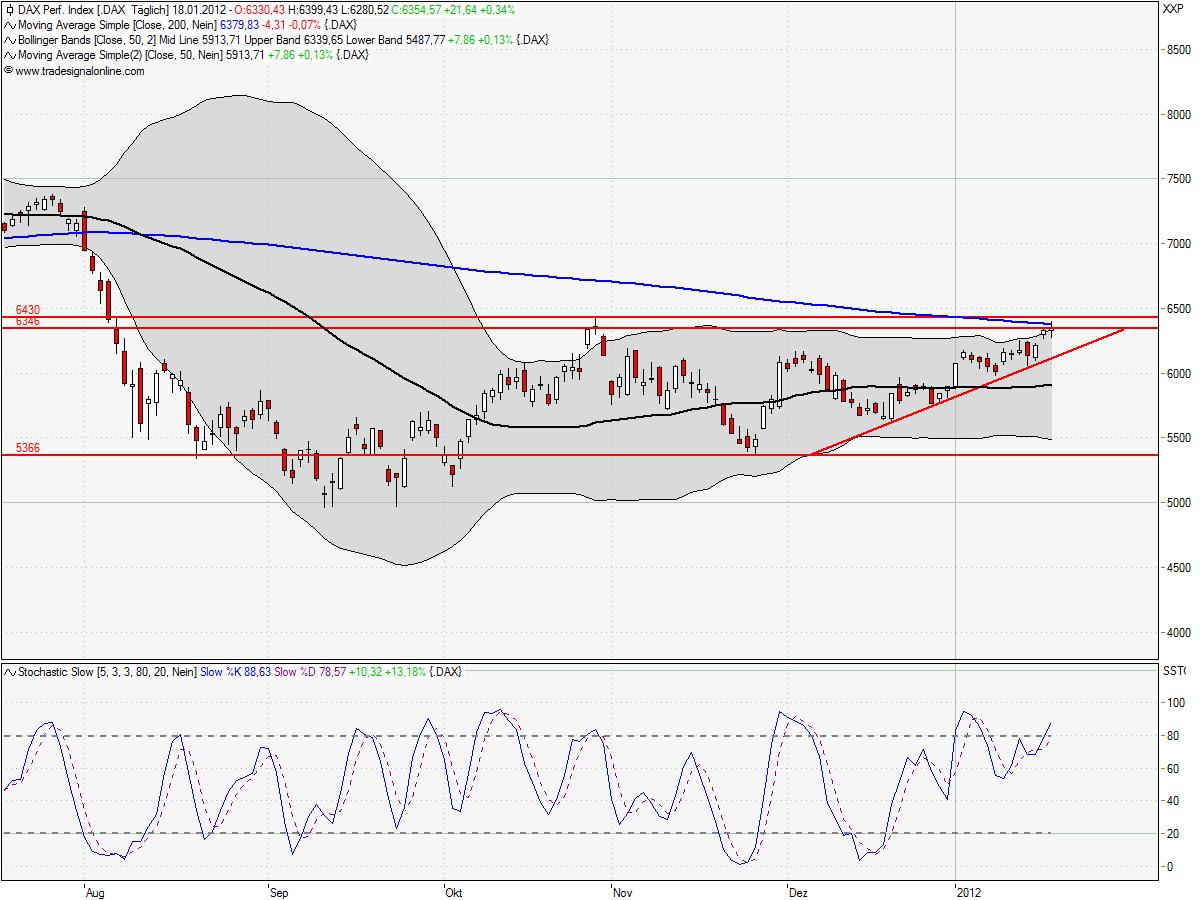Image resolution: width=1200 pixels, height=900 pixels.
Task: Click the Okt marker on the time axis
Action: coord(455,890)
